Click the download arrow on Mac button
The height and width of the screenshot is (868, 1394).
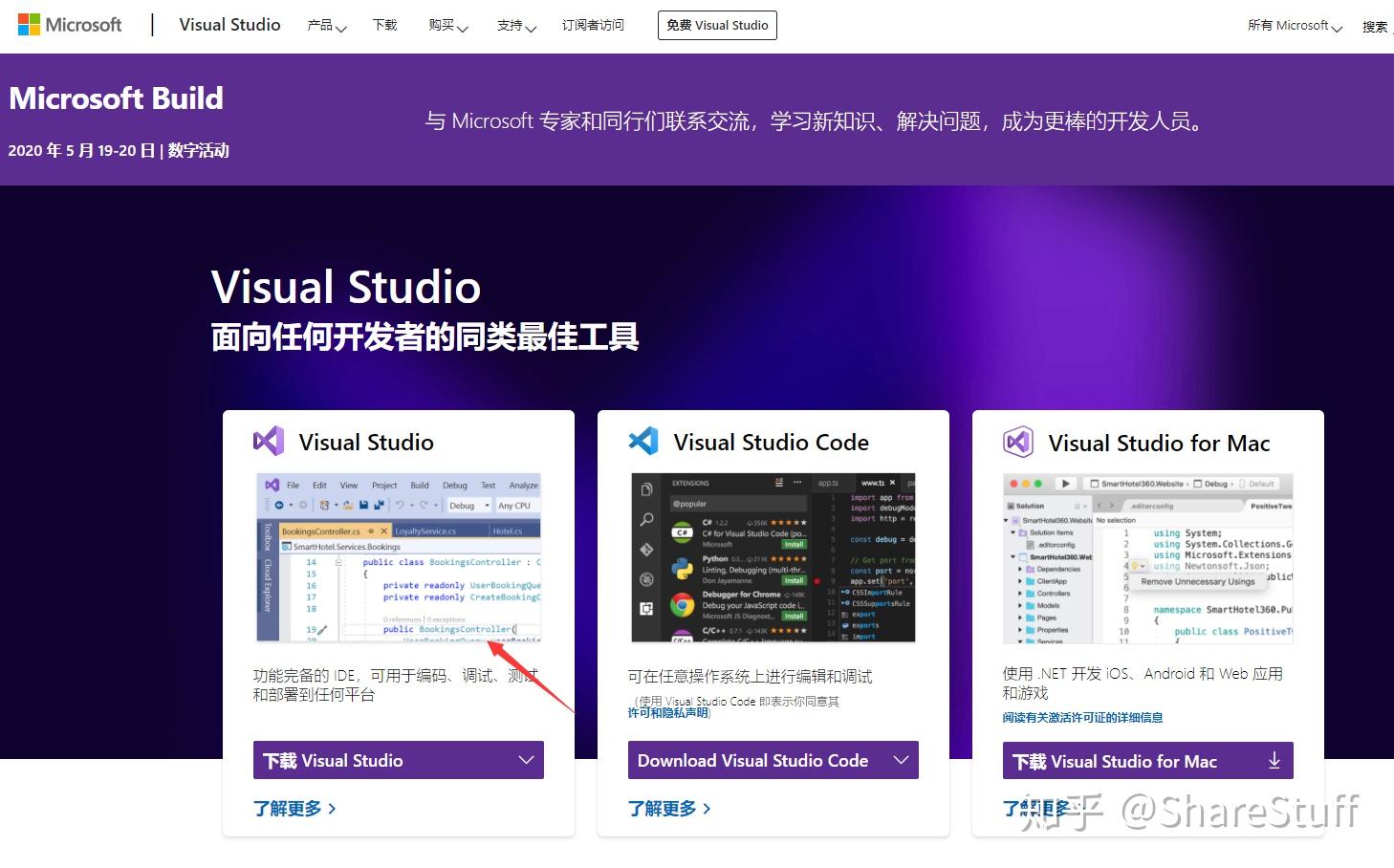pyautogui.click(x=1274, y=760)
